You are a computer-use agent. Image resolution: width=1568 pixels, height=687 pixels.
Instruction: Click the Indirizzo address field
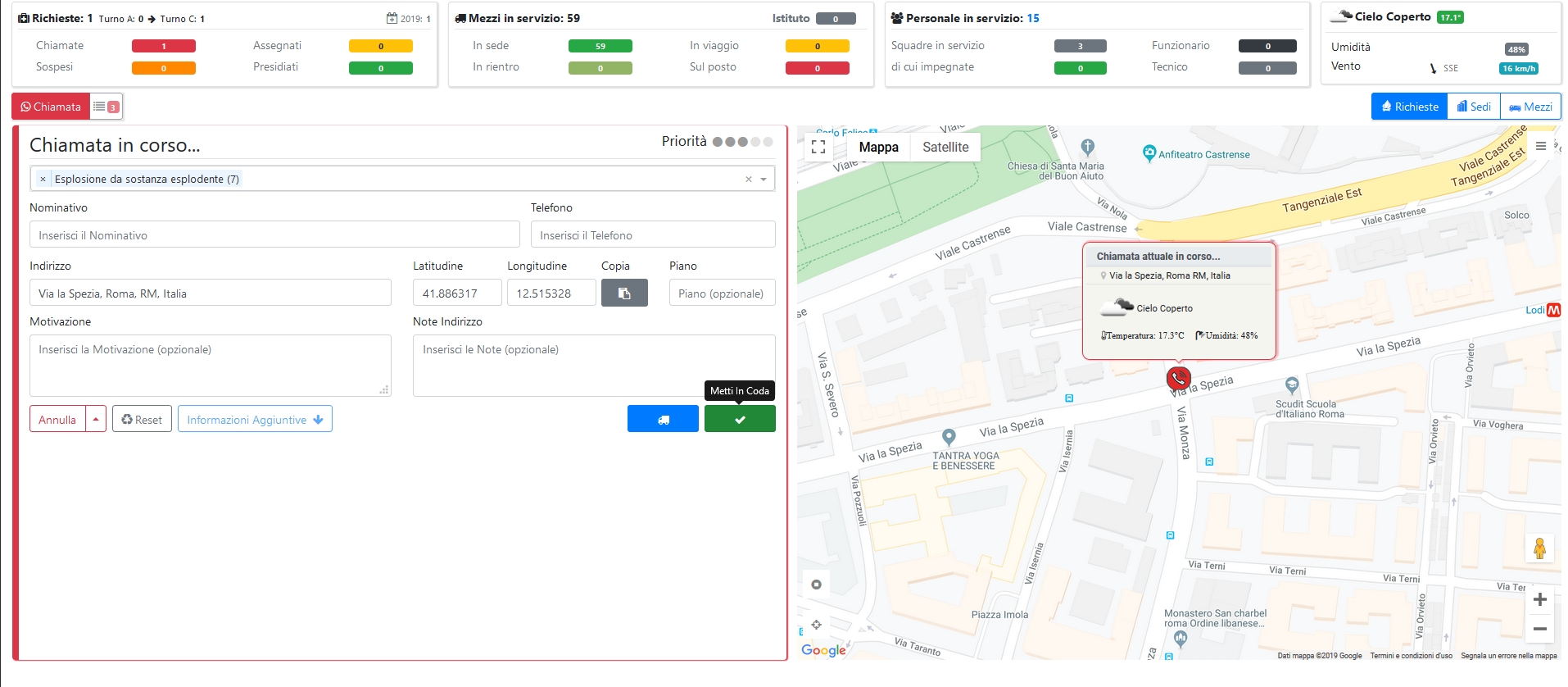pos(211,293)
